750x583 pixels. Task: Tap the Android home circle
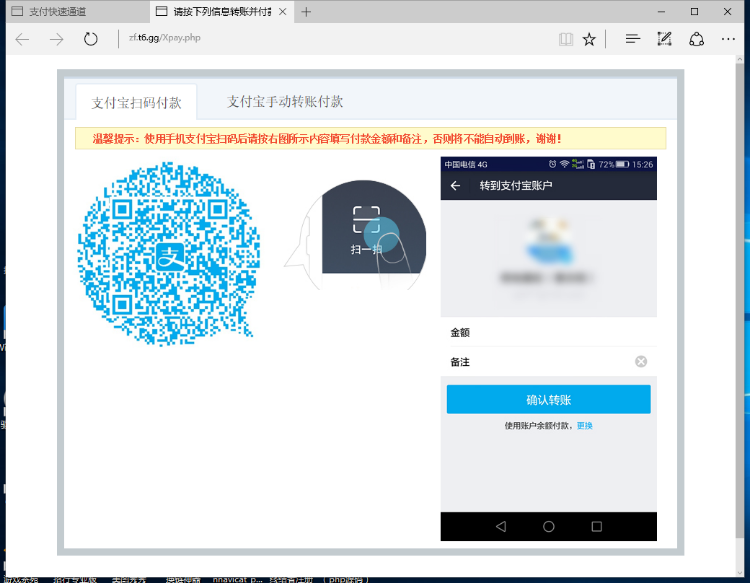pos(549,527)
